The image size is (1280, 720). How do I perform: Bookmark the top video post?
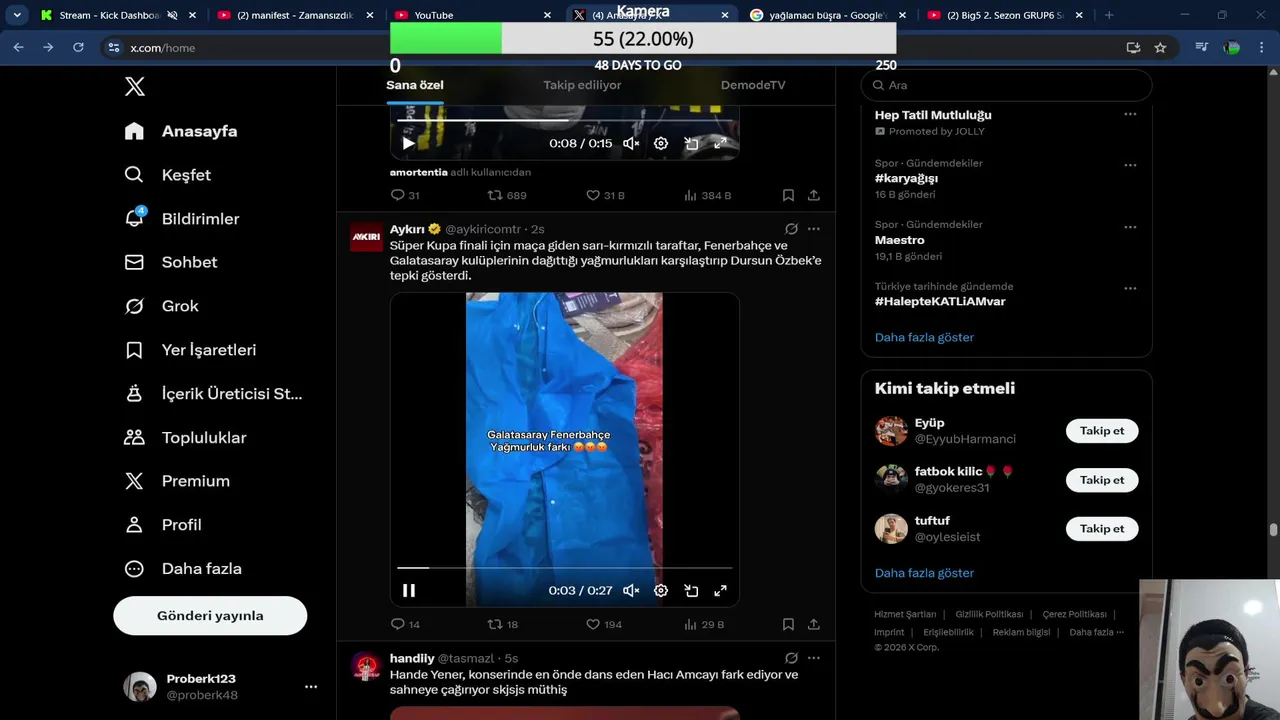[788, 195]
